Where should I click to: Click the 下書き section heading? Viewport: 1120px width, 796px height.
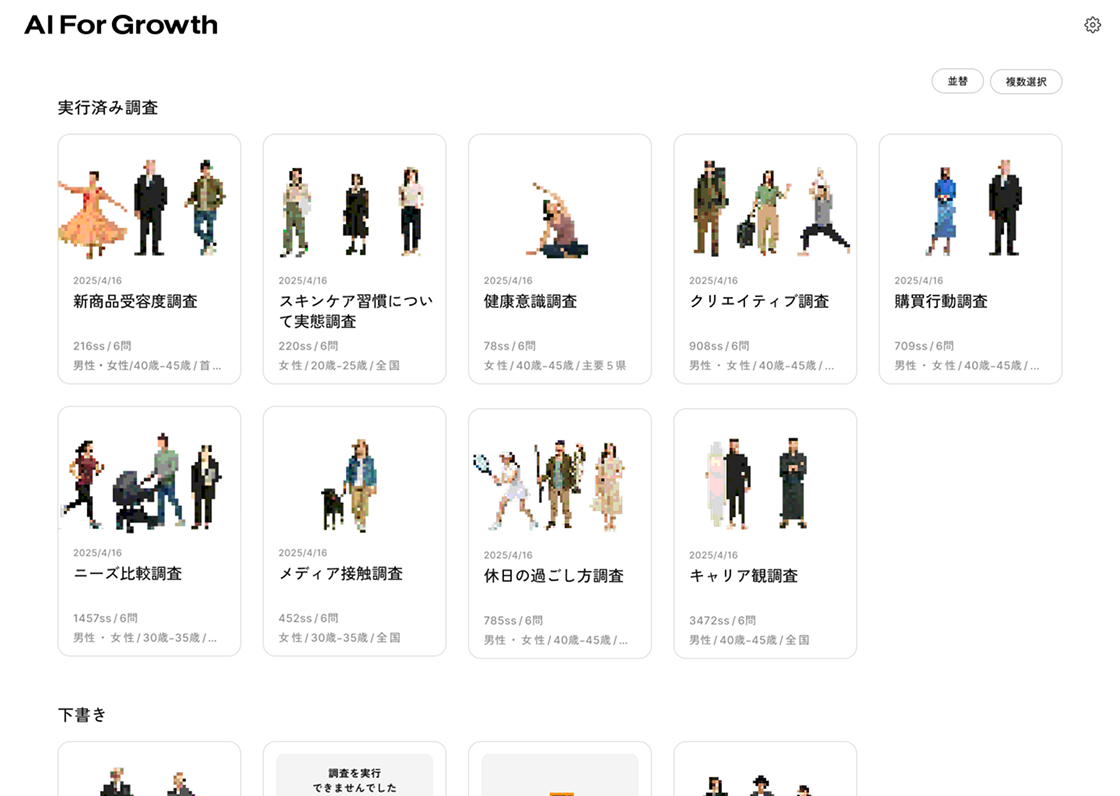tap(82, 715)
